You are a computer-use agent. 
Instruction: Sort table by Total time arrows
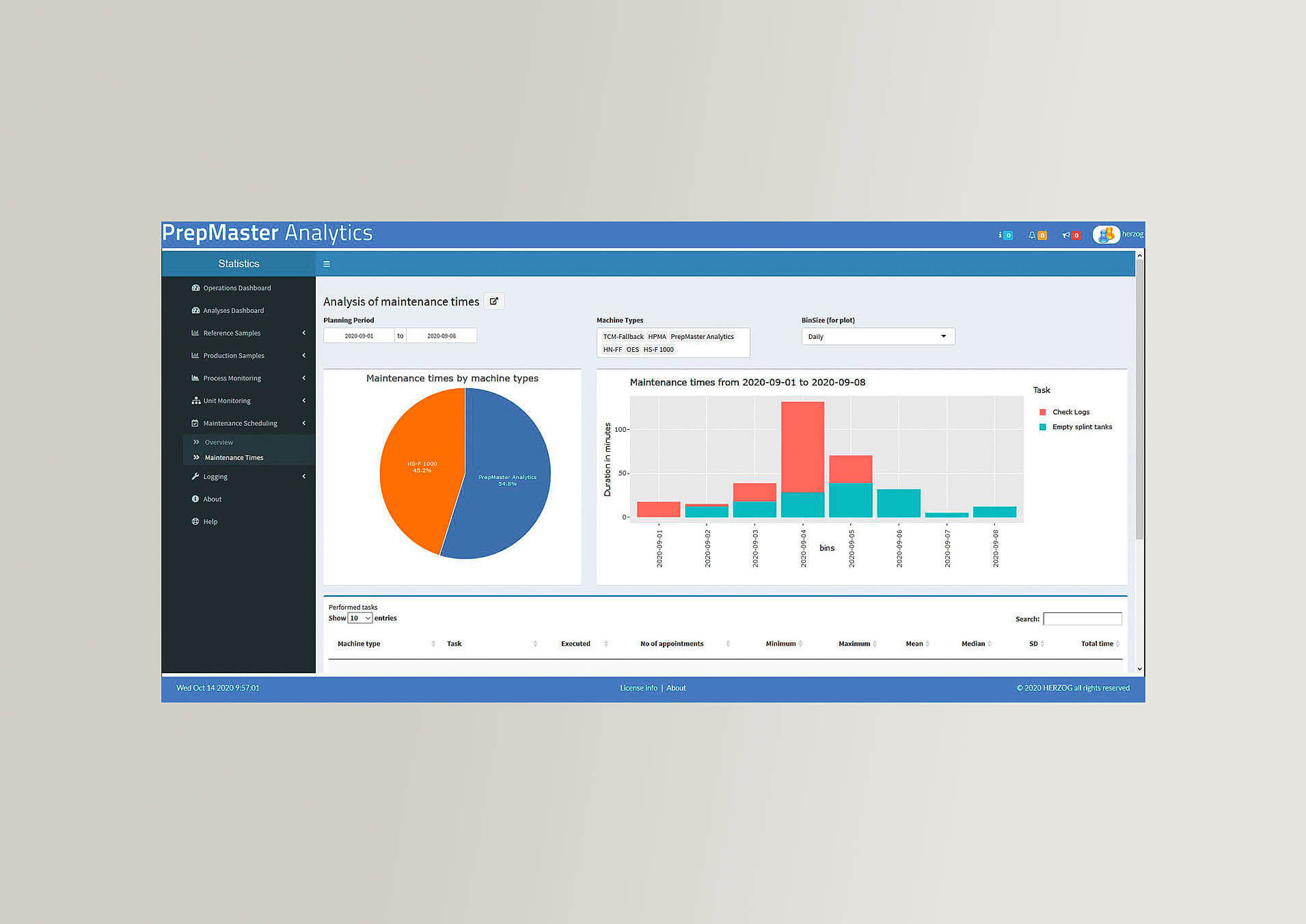click(1117, 644)
